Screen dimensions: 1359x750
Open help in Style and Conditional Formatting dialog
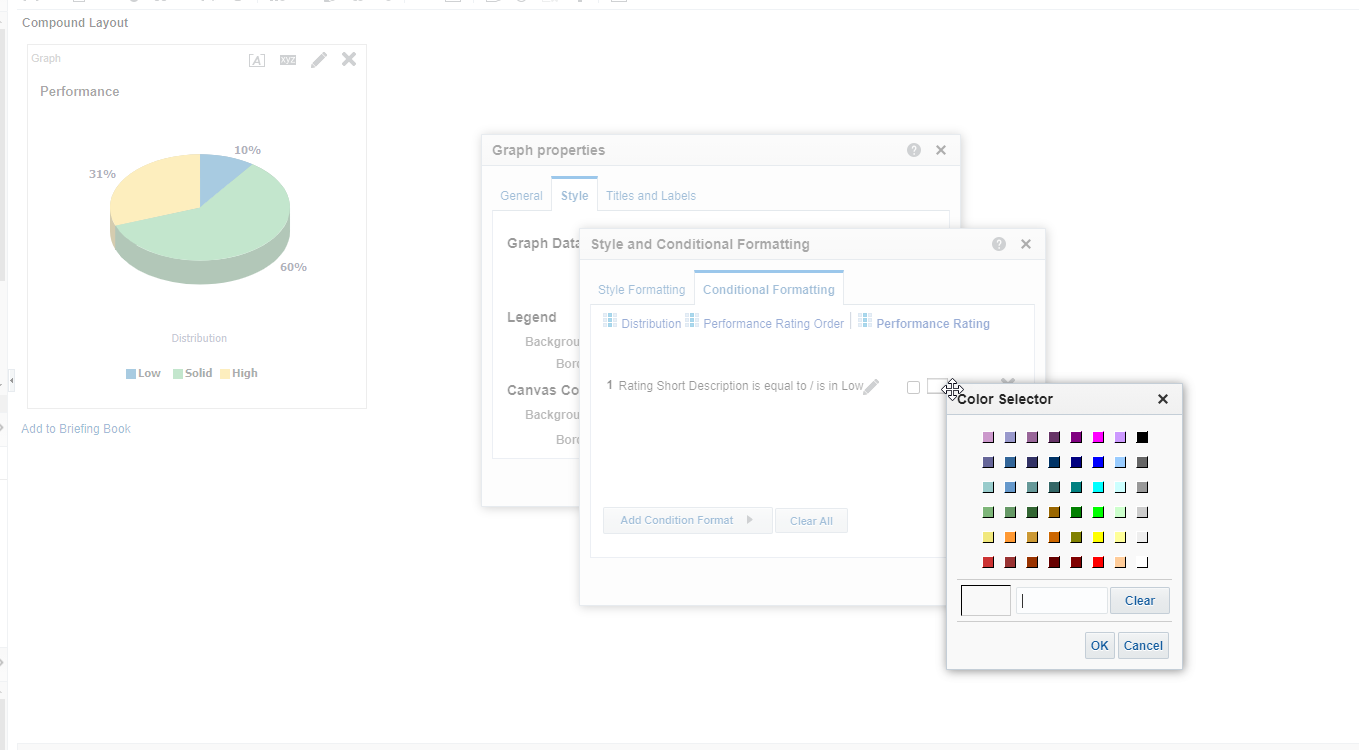click(x=998, y=243)
